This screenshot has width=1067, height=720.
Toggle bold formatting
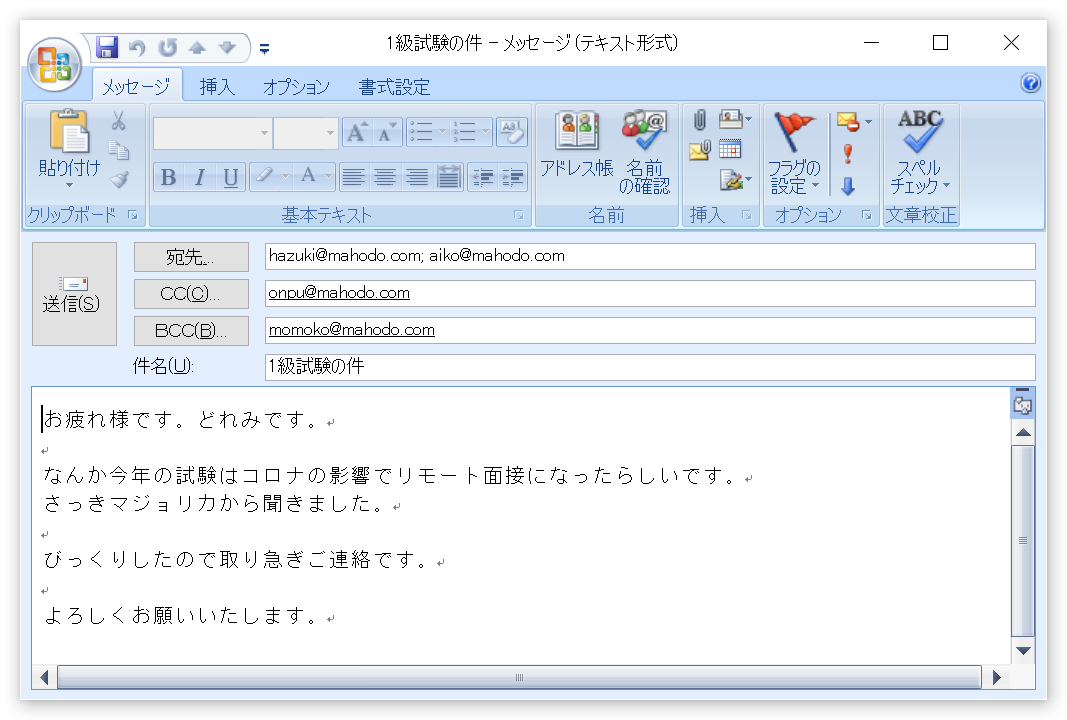[x=166, y=177]
